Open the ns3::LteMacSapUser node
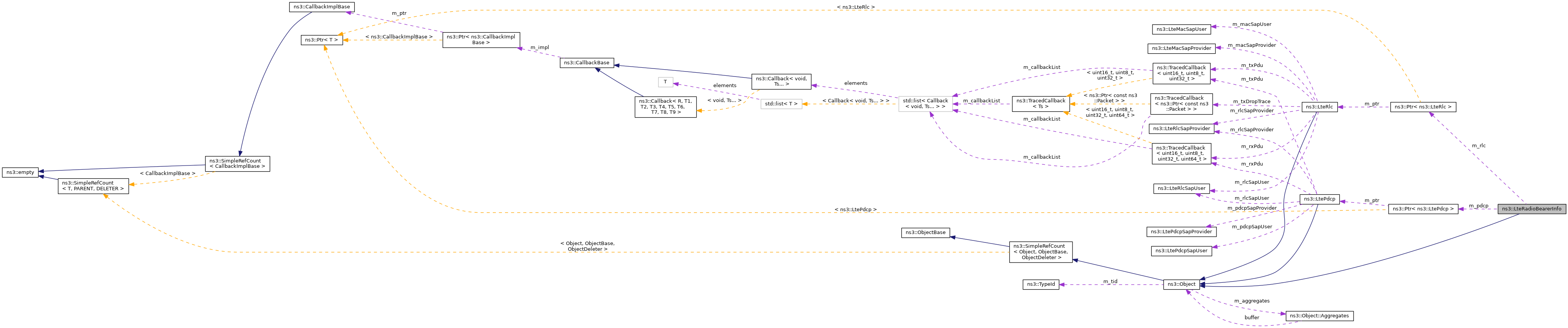This screenshot has width=1568, height=328. (1181, 29)
